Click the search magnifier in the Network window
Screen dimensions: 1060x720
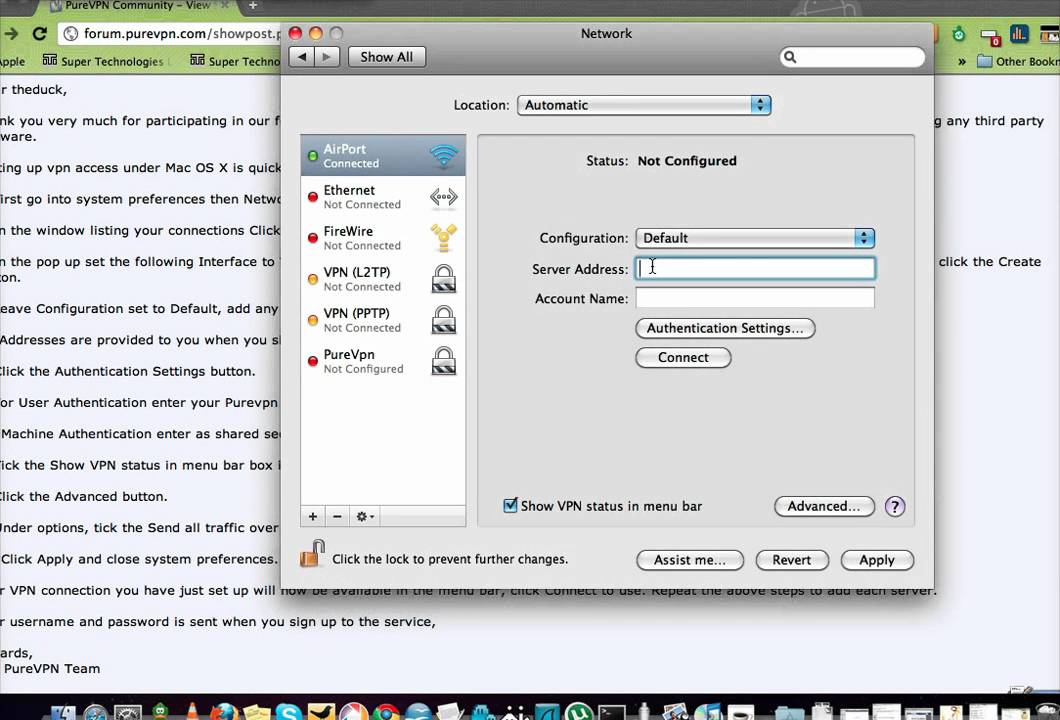[790, 57]
